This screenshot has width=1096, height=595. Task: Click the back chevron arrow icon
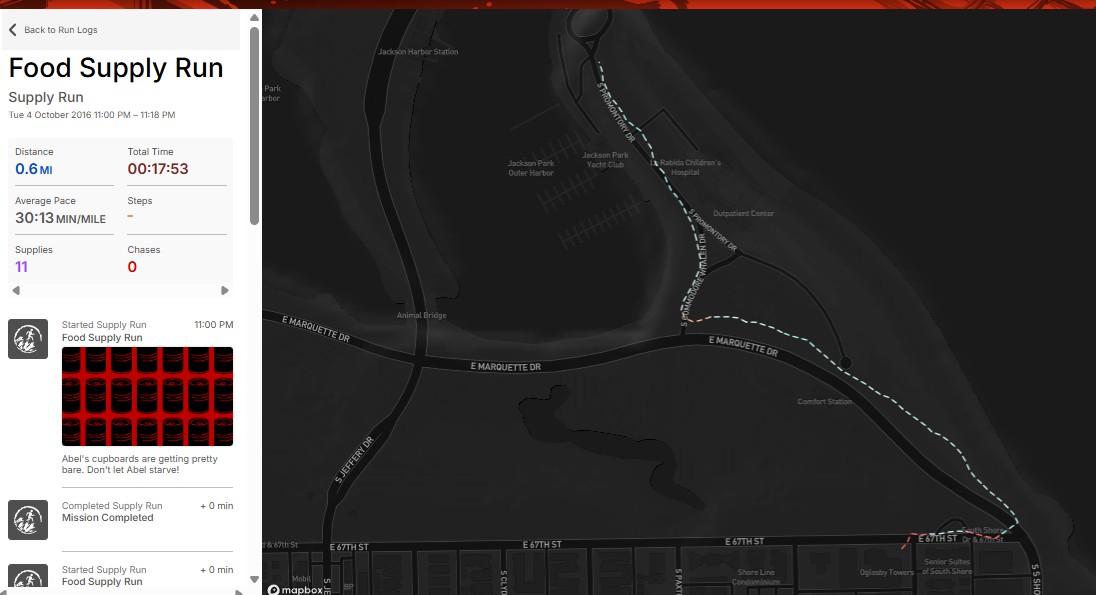pyautogui.click(x=13, y=29)
